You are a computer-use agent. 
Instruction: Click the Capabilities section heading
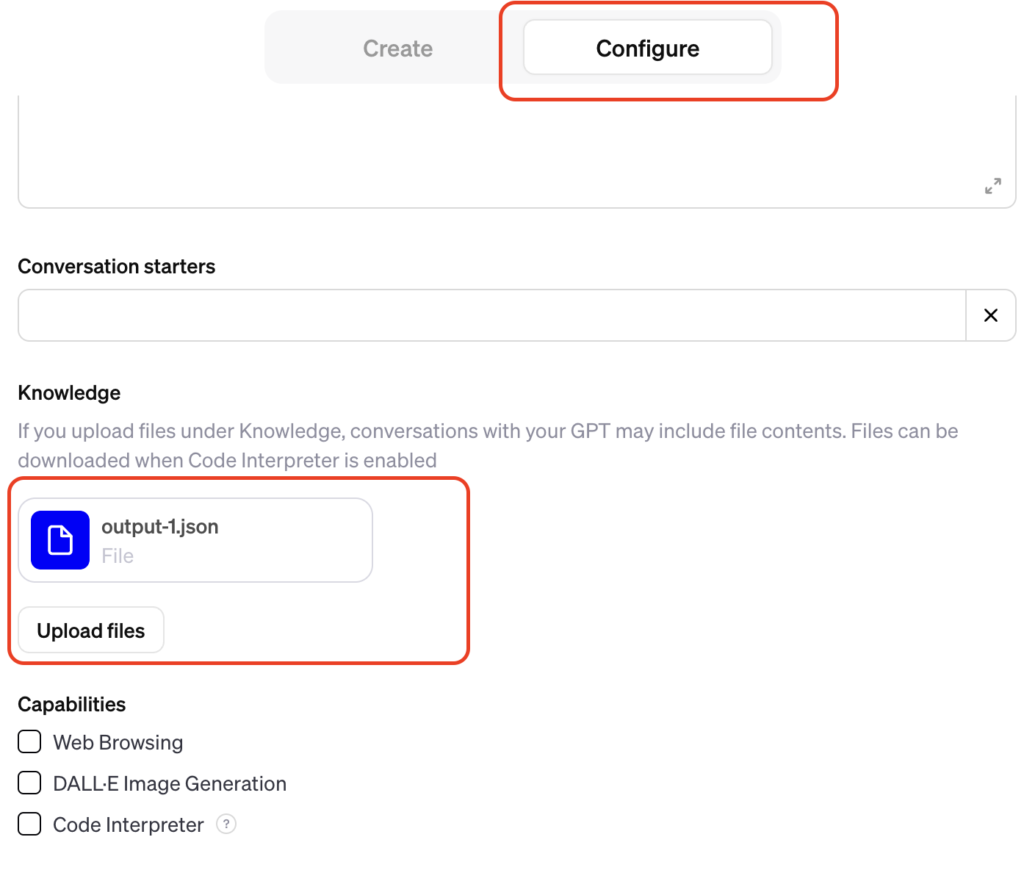coord(72,704)
